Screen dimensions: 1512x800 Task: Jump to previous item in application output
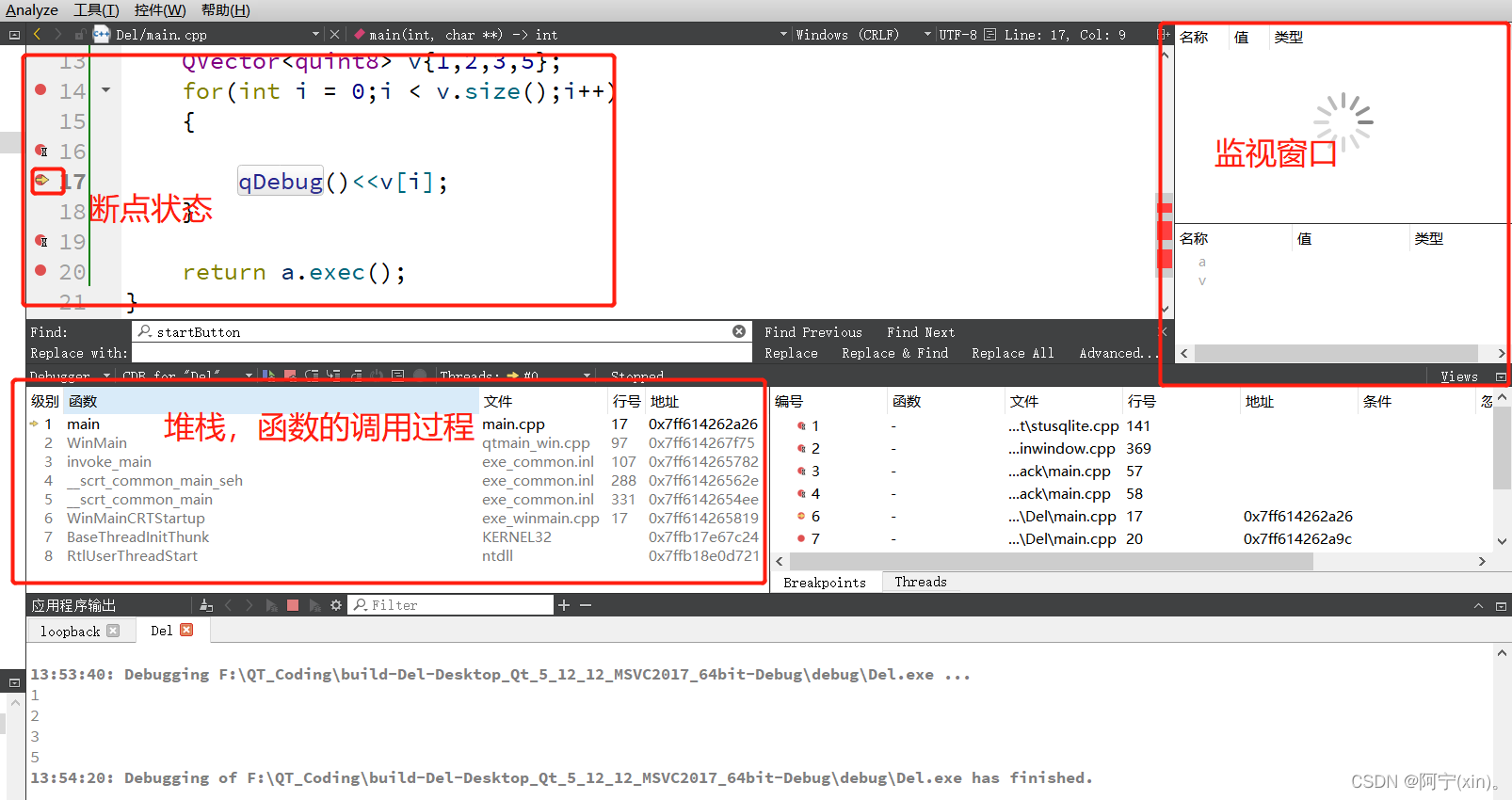pos(228,605)
